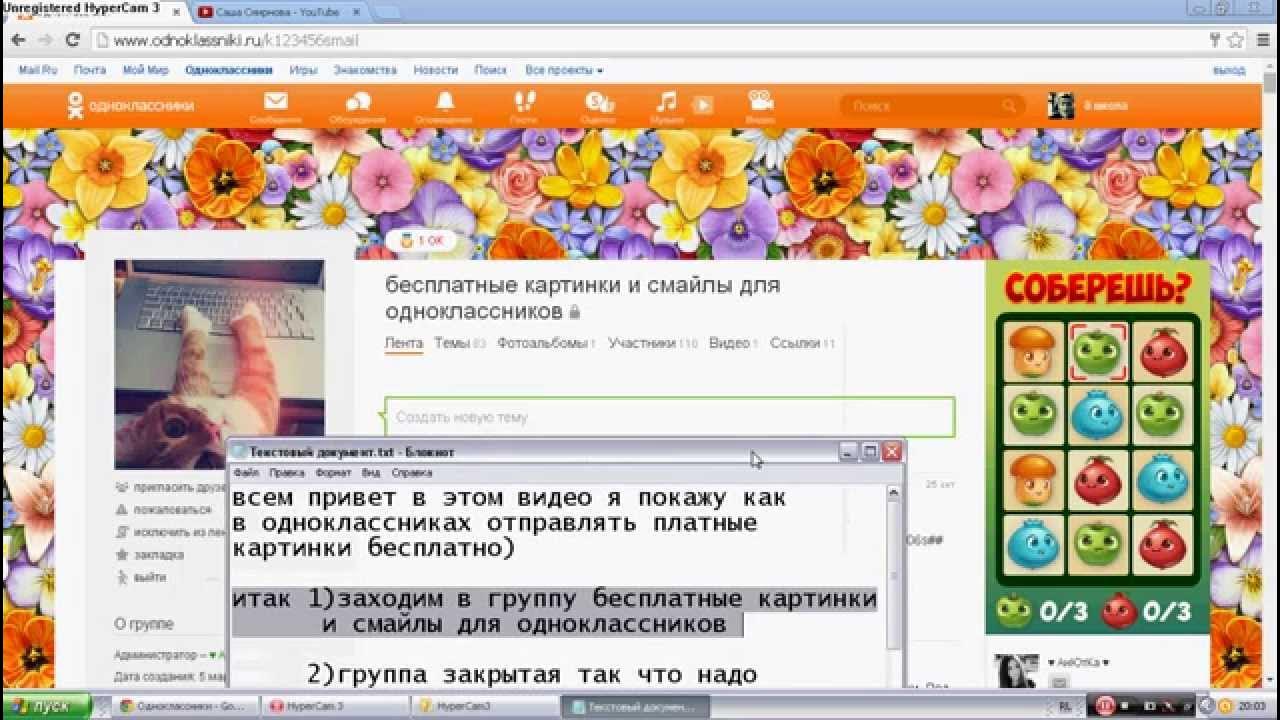This screenshot has height=720, width=1280.
Task: Open the Видео camera icon in orange bar
Action: 760,101
